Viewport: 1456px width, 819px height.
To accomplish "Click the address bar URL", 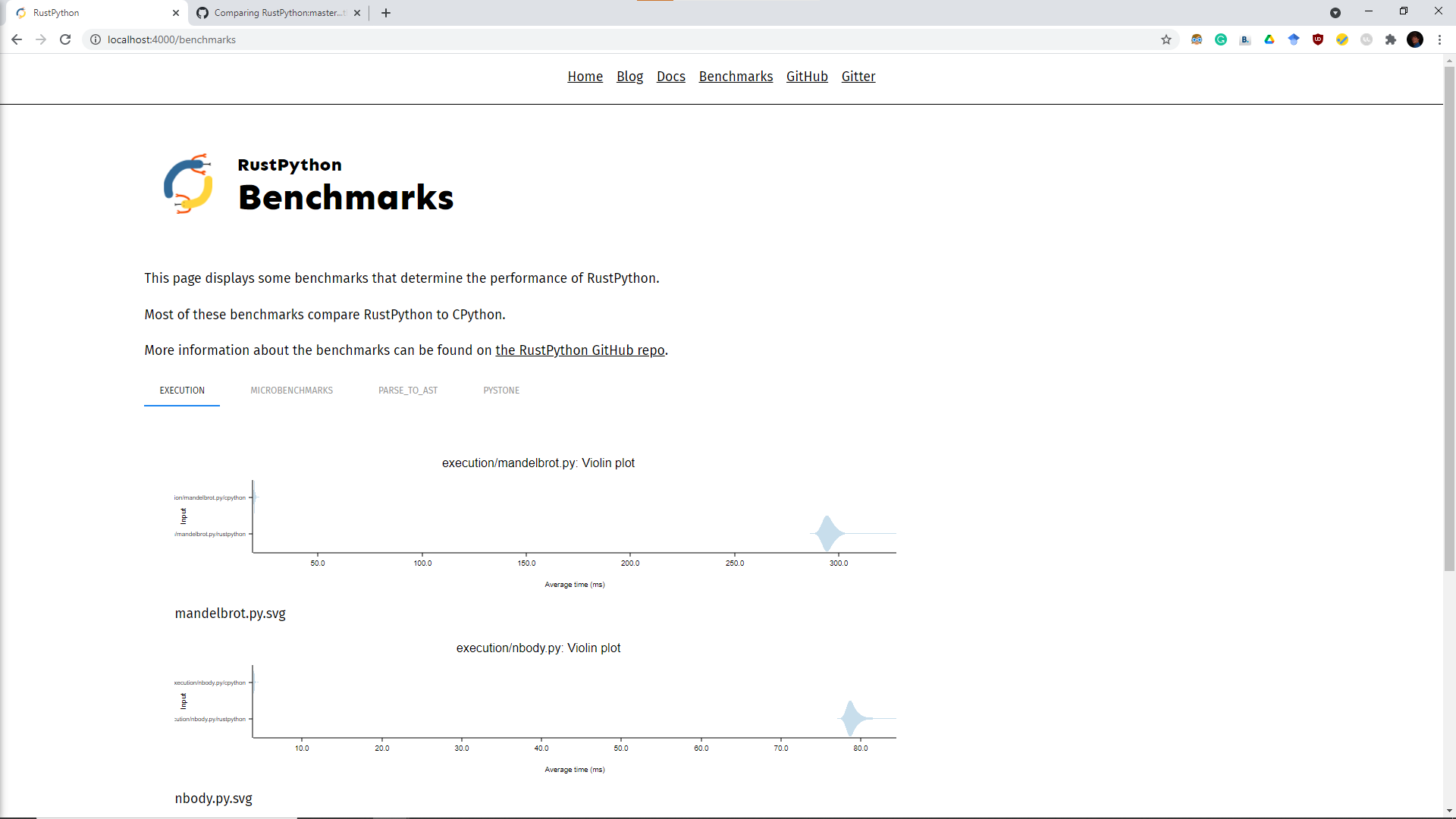I will coord(171,39).
